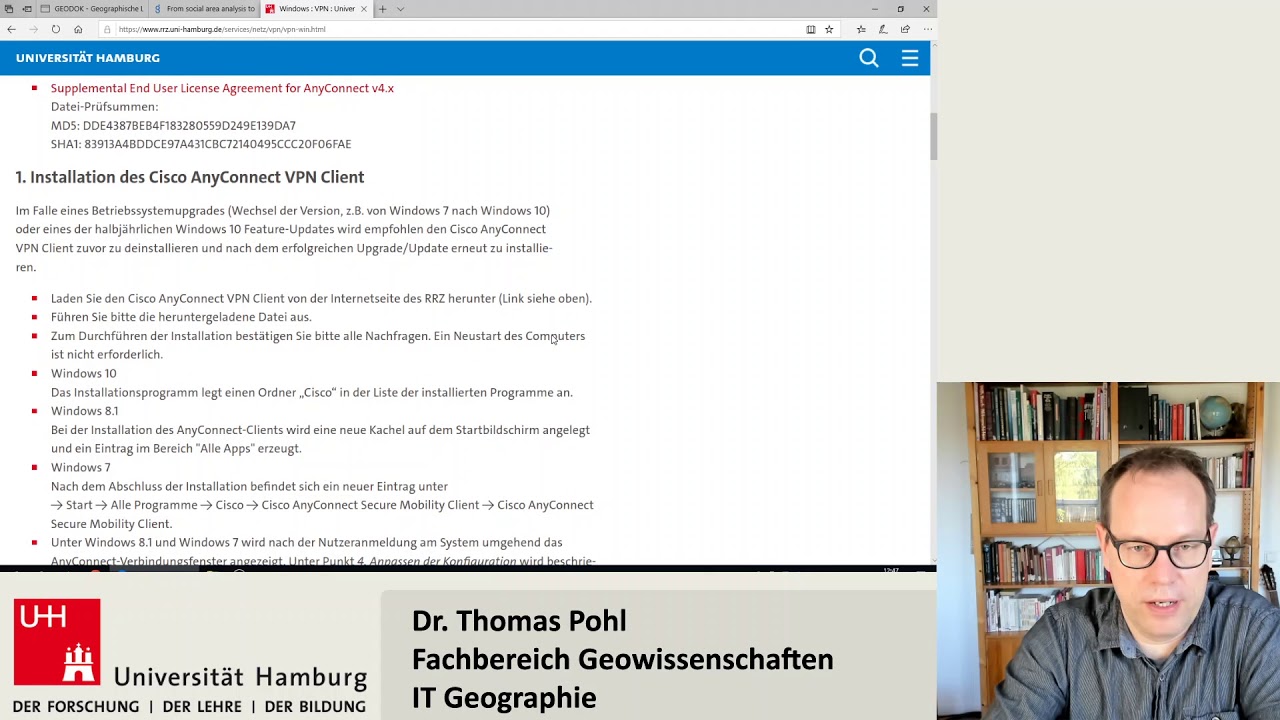The image size is (1280, 720).
Task: Click the 'Windows 7' list item
Action: click(x=80, y=468)
